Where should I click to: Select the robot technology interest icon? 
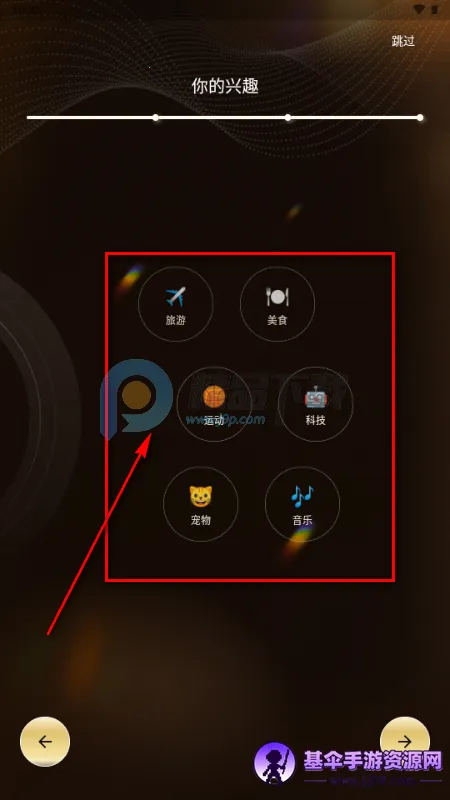[x=315, y=397]
